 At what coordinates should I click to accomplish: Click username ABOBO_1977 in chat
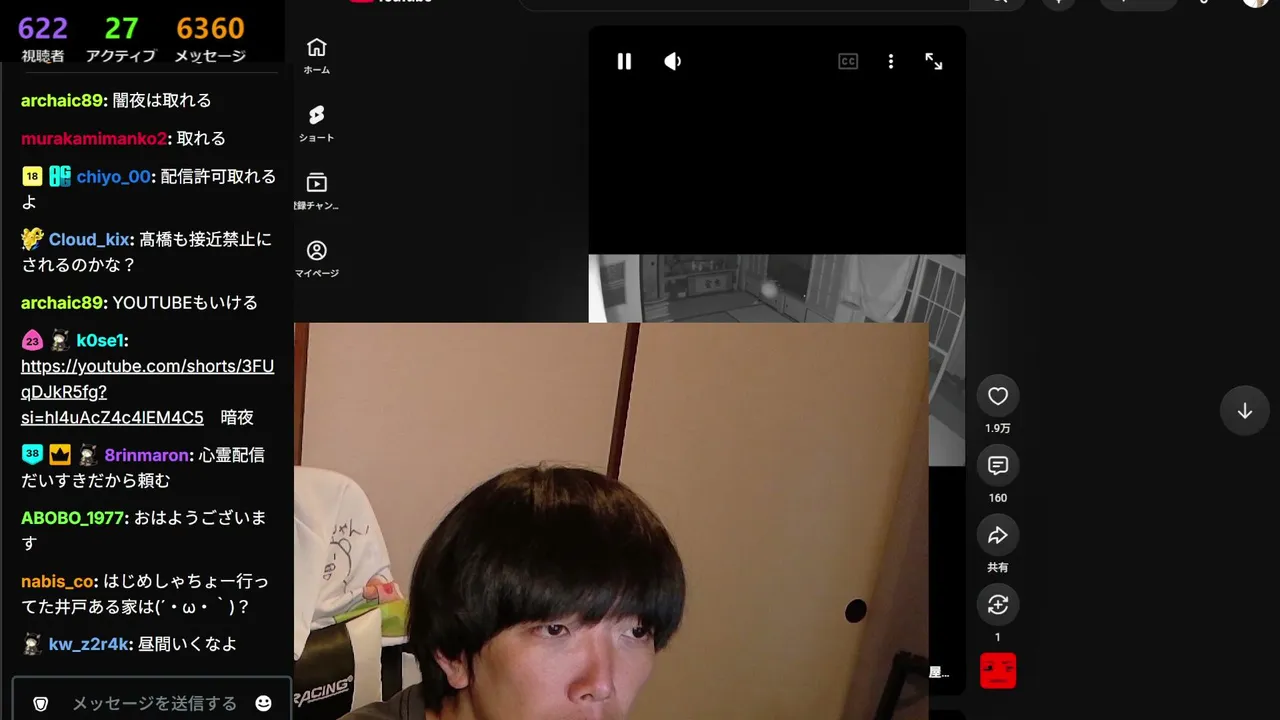click(x=73, y=519)
